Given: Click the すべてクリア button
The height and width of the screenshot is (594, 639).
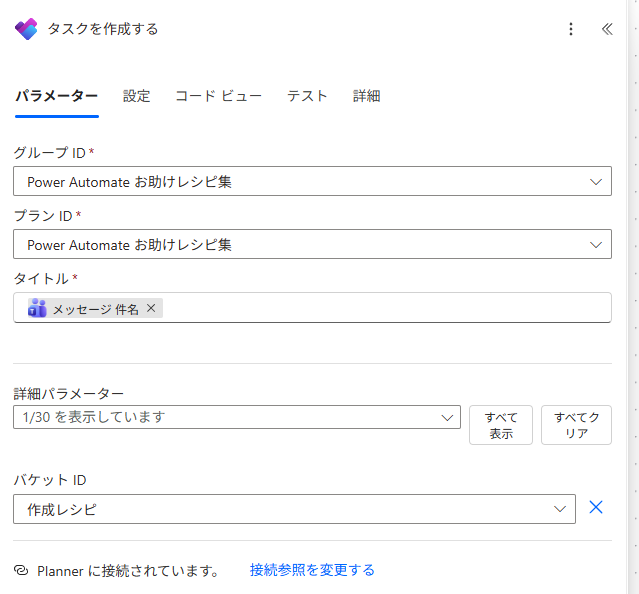Looking at the screenshot, I should [x=576, y=425].
